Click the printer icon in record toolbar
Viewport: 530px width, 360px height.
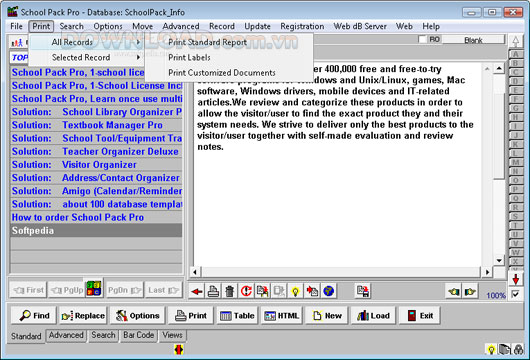click(213, 291)
